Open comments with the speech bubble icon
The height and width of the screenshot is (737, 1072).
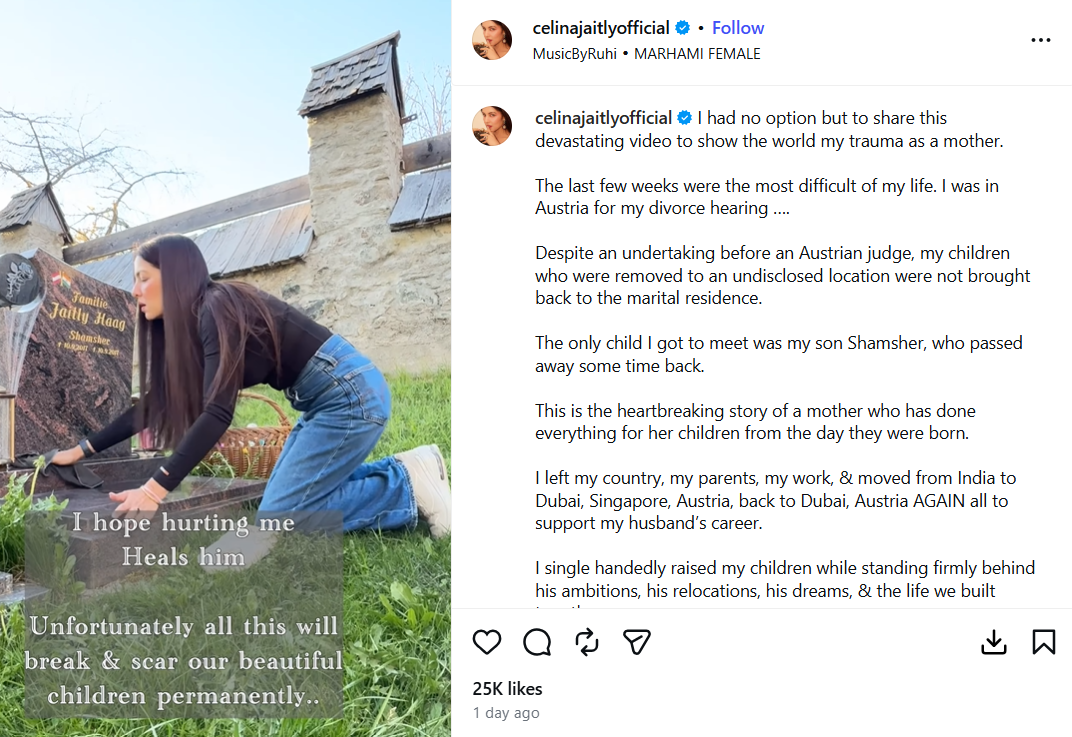pyautogui.click(x=537, y=642)
